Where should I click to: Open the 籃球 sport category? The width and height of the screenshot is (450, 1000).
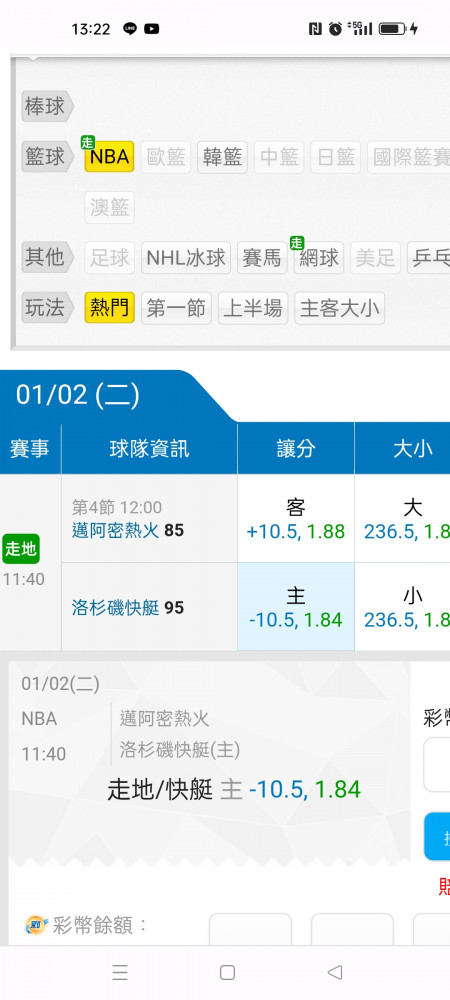(x=47, y=157)
